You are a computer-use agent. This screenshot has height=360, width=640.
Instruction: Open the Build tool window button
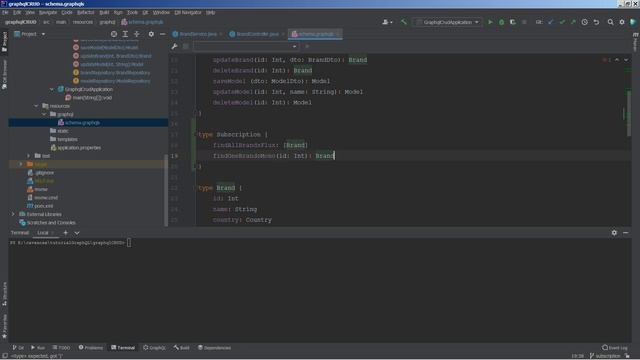182,348
